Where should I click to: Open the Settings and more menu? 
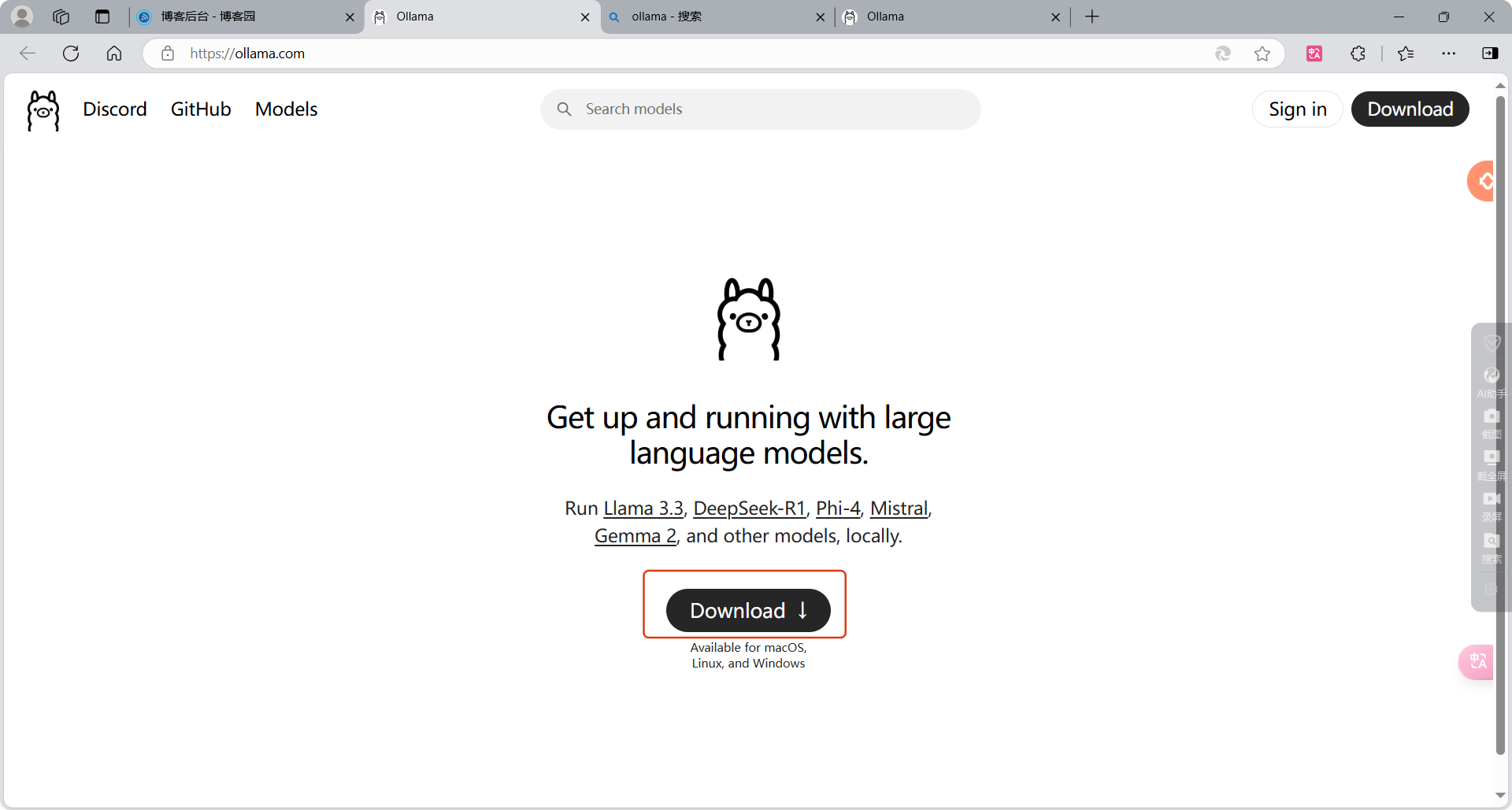point(1449,54)
